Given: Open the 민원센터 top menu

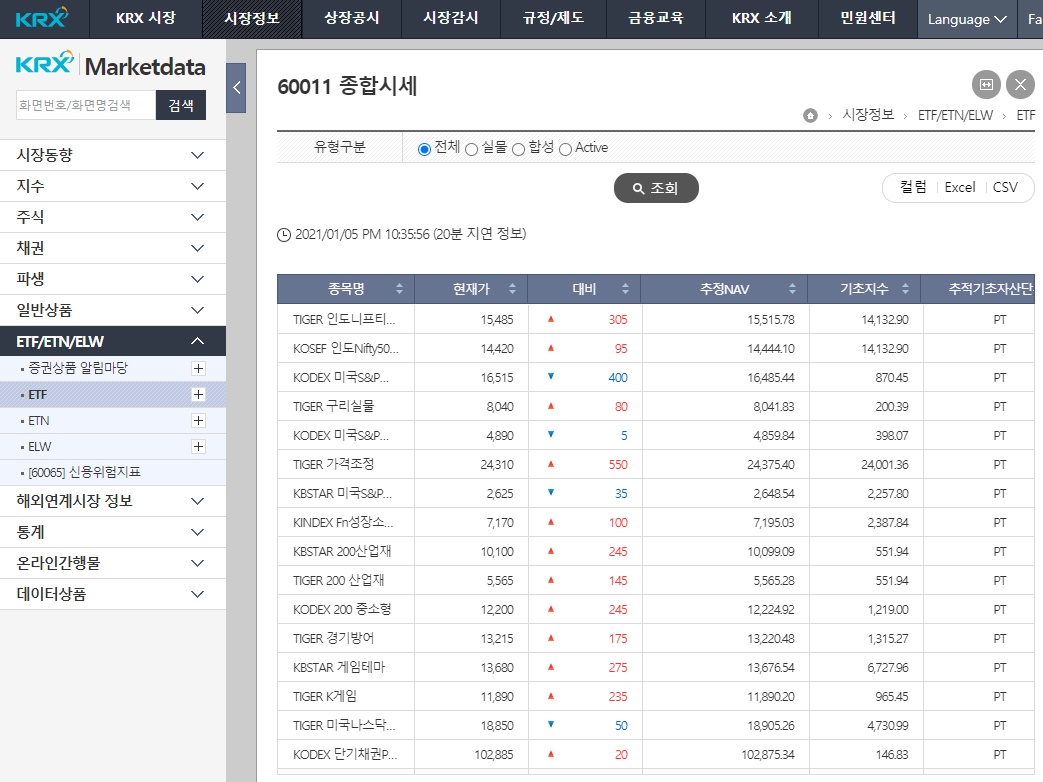Looking at the screenshot, I should pos(867,19).
